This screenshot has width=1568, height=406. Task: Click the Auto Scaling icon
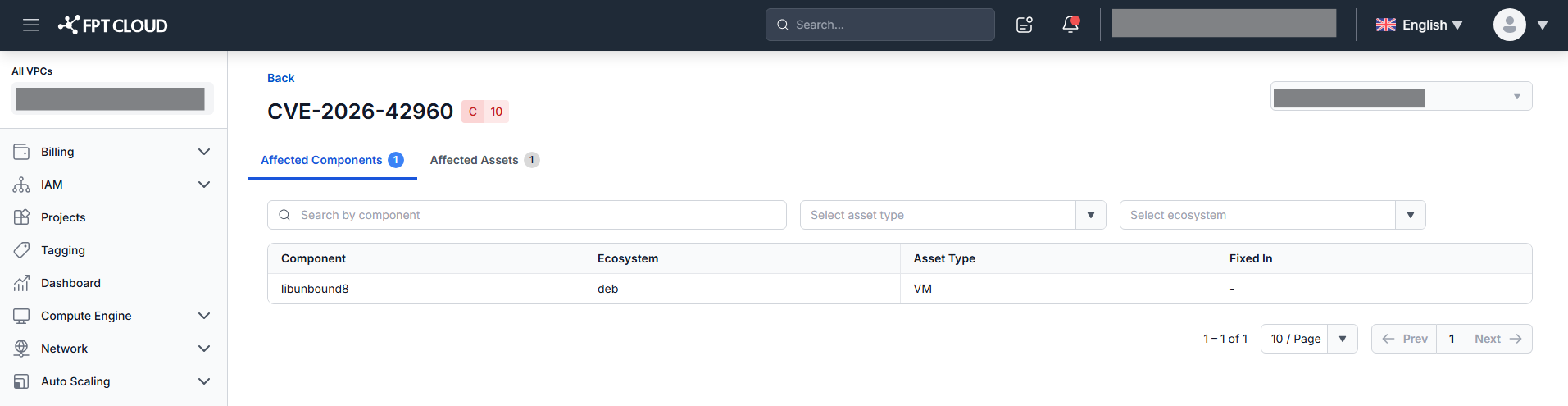pos(21,381)
